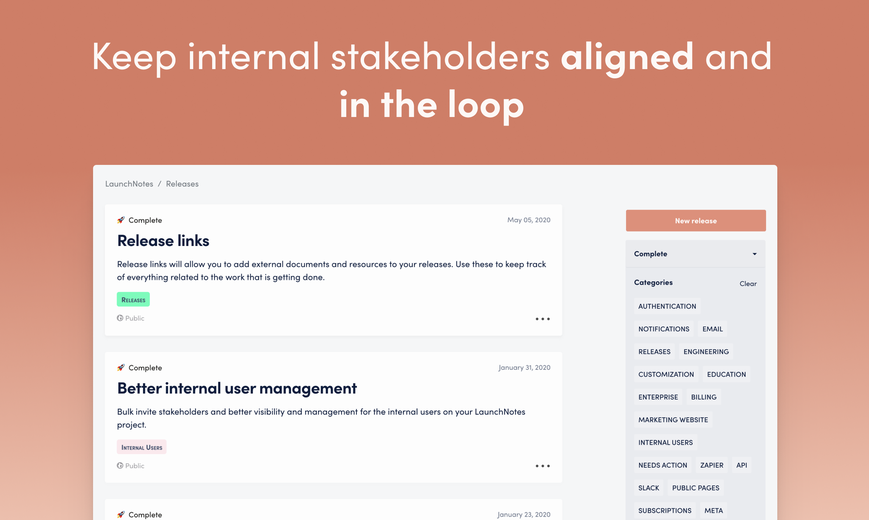Click the green Releases tag
Image resolution: width=869 pixels, height=520 pixels.
point(133,299)
